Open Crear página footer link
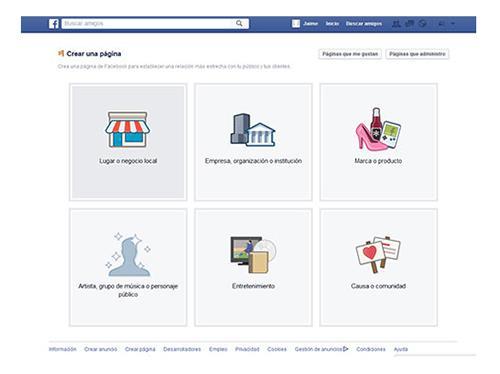This screenshot has width=500, height=374. coord(140,349)
